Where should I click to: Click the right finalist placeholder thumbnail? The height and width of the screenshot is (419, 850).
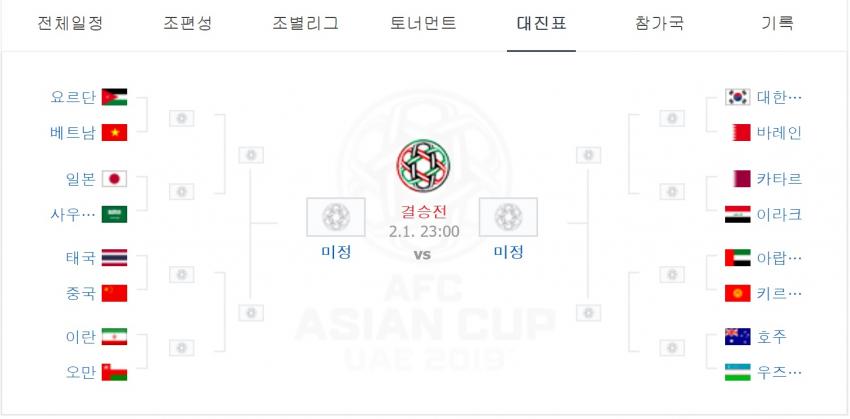[x=508, y=217]
